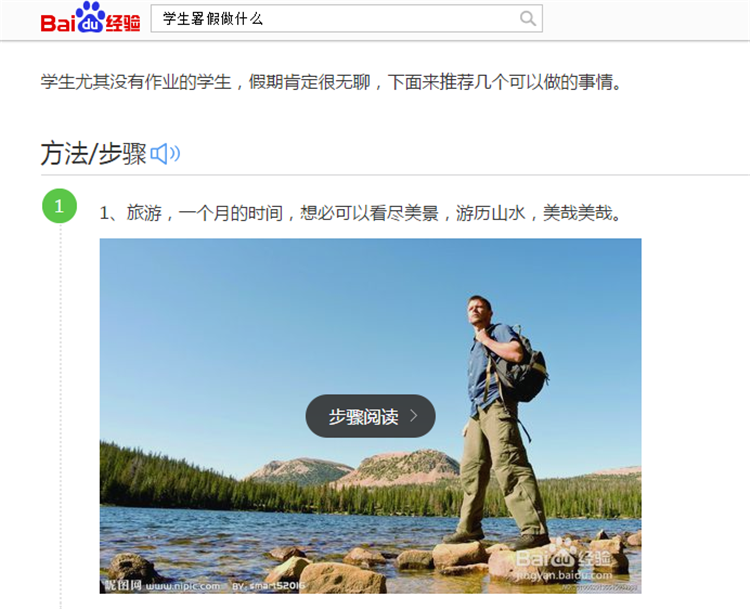Click the Baidu paw logo
The width and height of the screenshot is (750, 609).
tap(90, 17)
